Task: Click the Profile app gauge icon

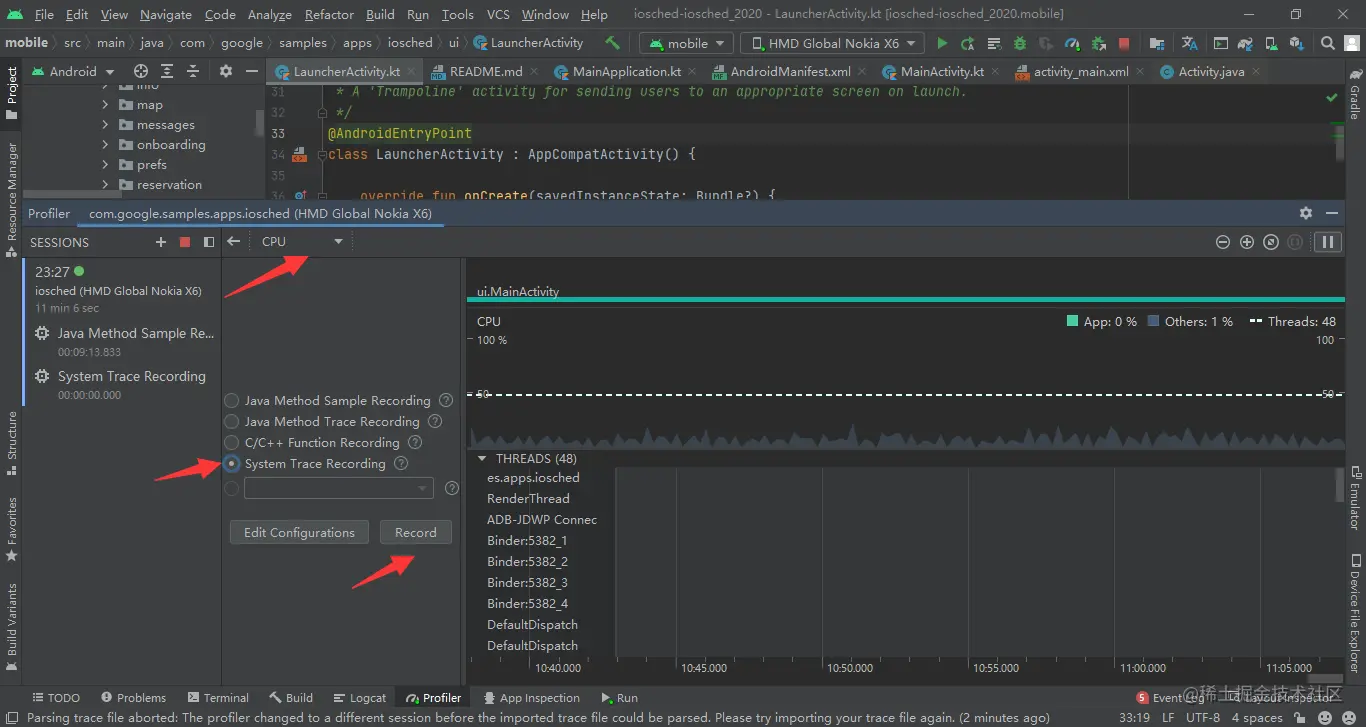Action: click(1072, 43)
